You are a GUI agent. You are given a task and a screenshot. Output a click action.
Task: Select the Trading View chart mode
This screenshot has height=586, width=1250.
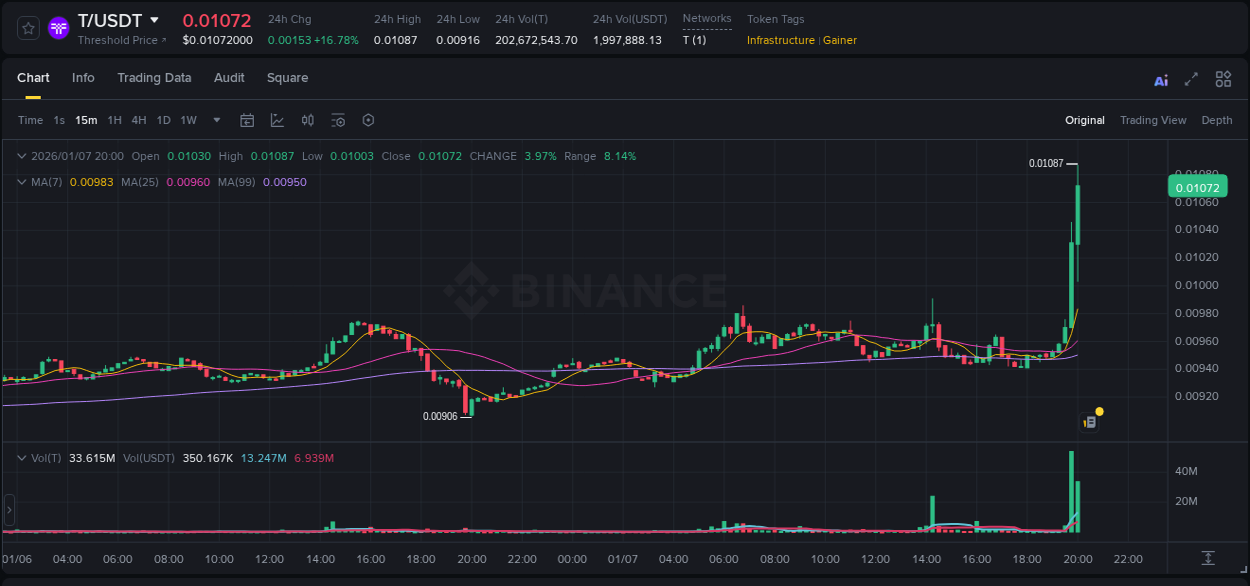(1152, 119)
